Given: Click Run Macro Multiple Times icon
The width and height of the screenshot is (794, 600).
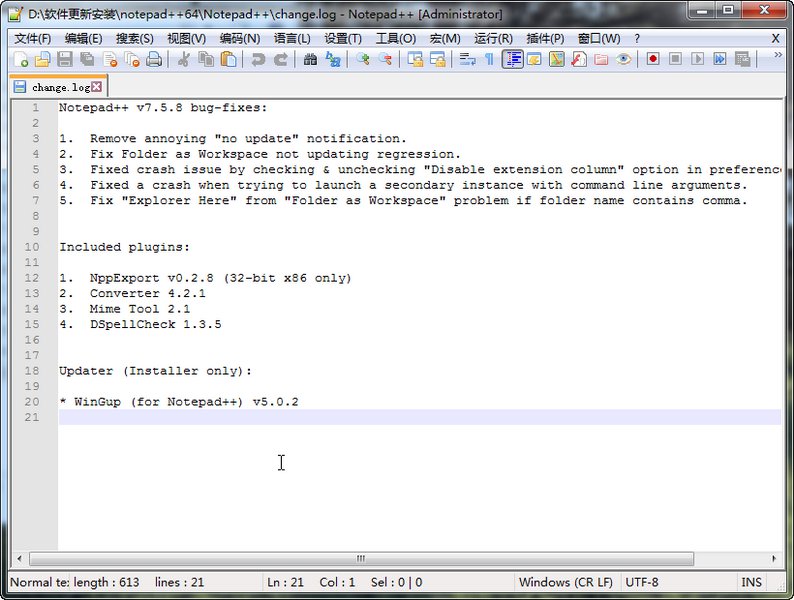Looking at the screenshot, I should (x=720, y=59).
